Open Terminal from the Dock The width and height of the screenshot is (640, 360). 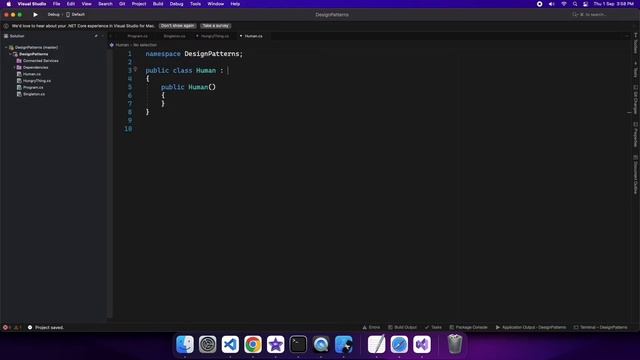(x=298, y=344)
